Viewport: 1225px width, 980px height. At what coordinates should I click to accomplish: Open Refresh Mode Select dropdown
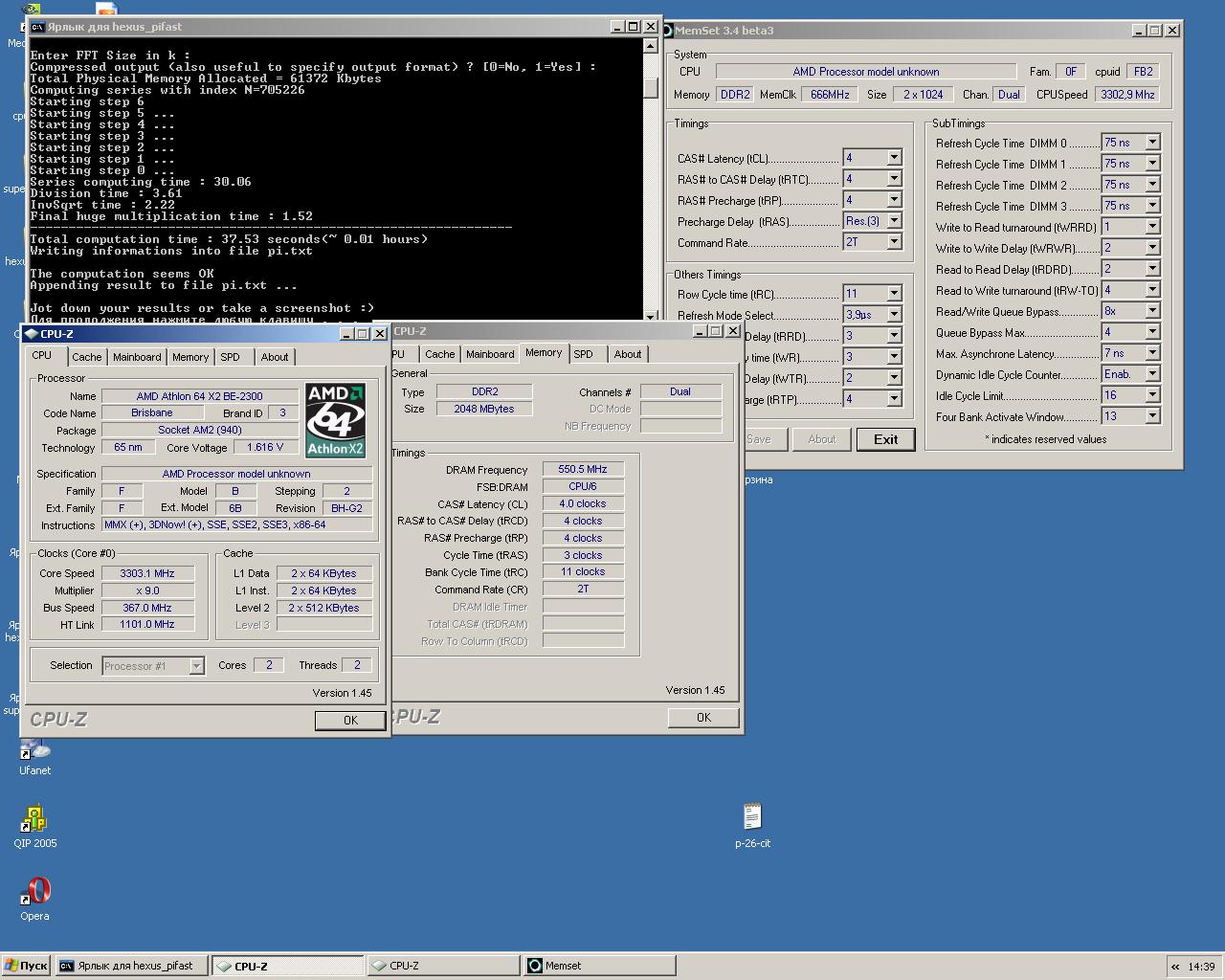pyautogui.click(x=894, y=315)
